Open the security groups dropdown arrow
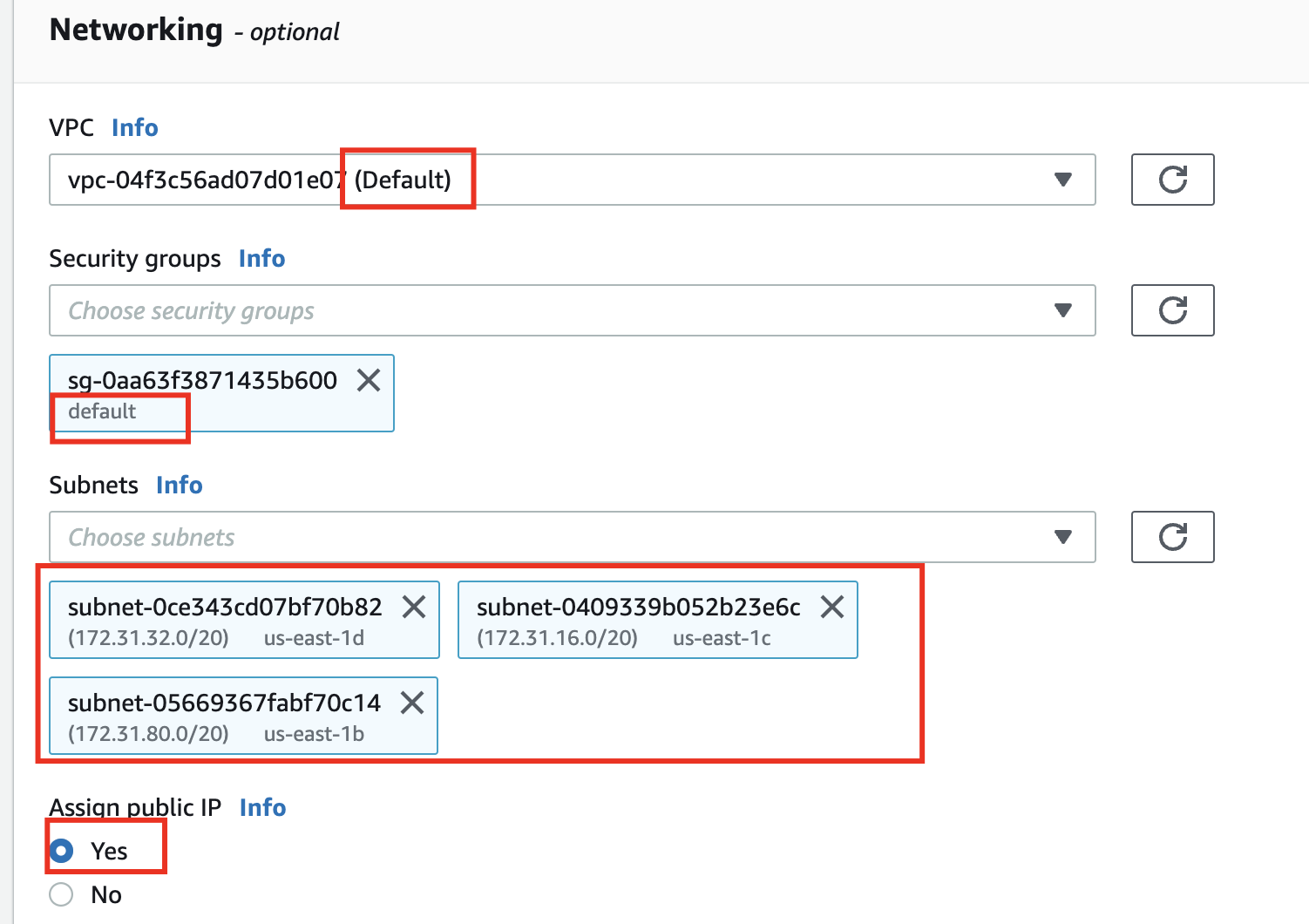 pyautogui.click(x=1062, y=310)
